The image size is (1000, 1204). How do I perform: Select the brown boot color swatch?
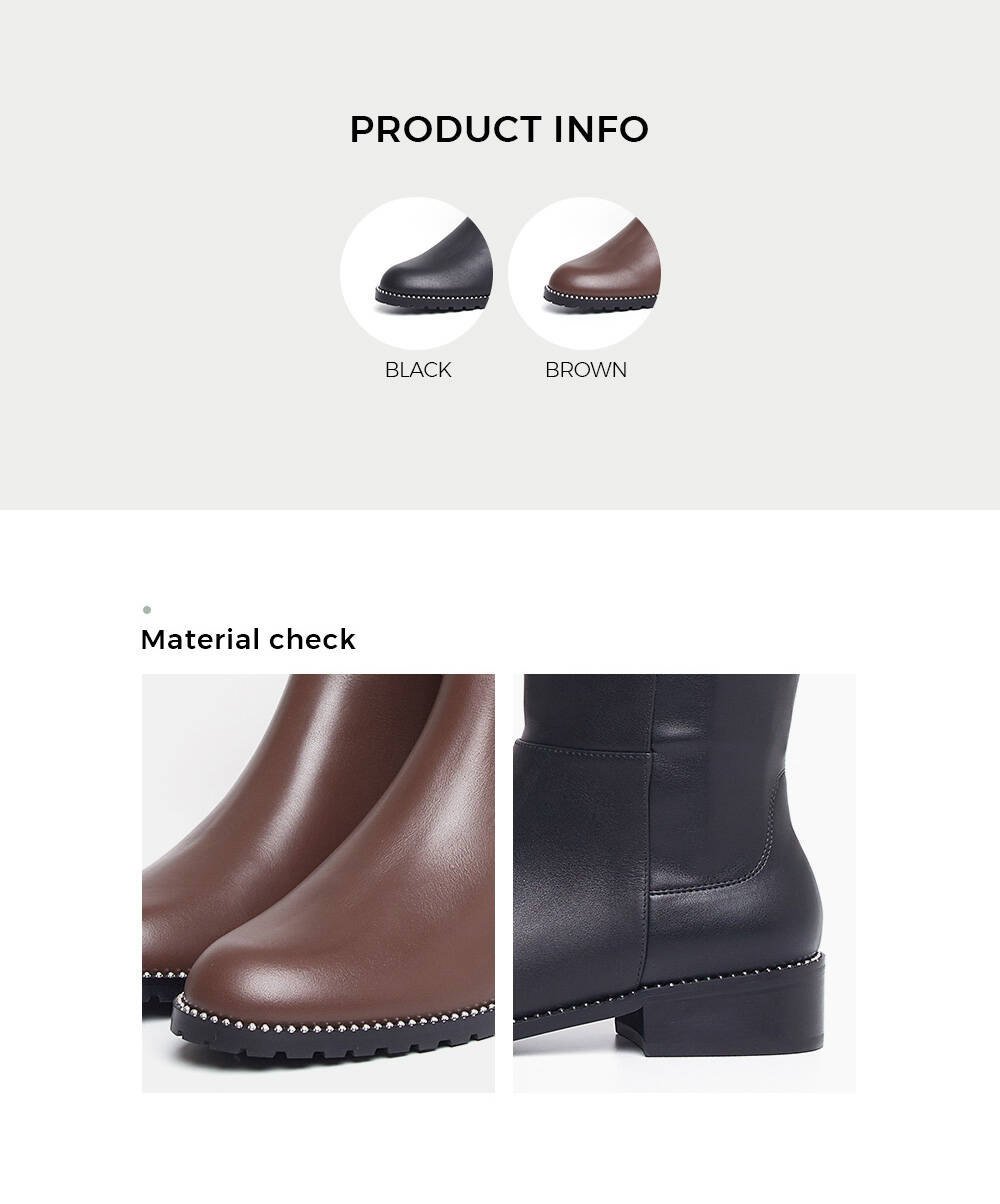(584, 273)
